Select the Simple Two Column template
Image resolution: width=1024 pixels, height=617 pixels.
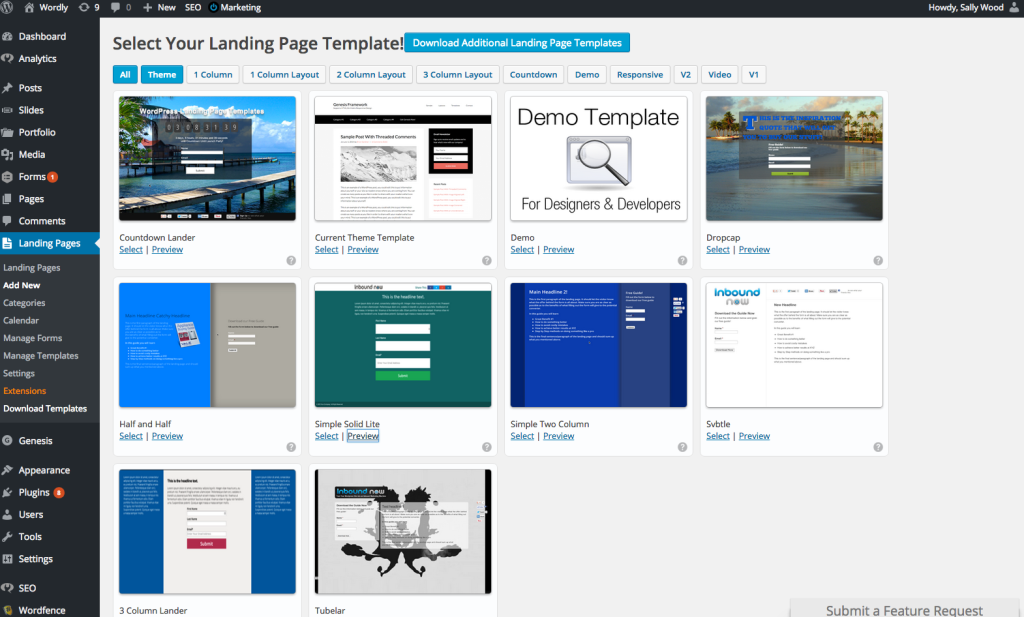[x=522, y=436]
